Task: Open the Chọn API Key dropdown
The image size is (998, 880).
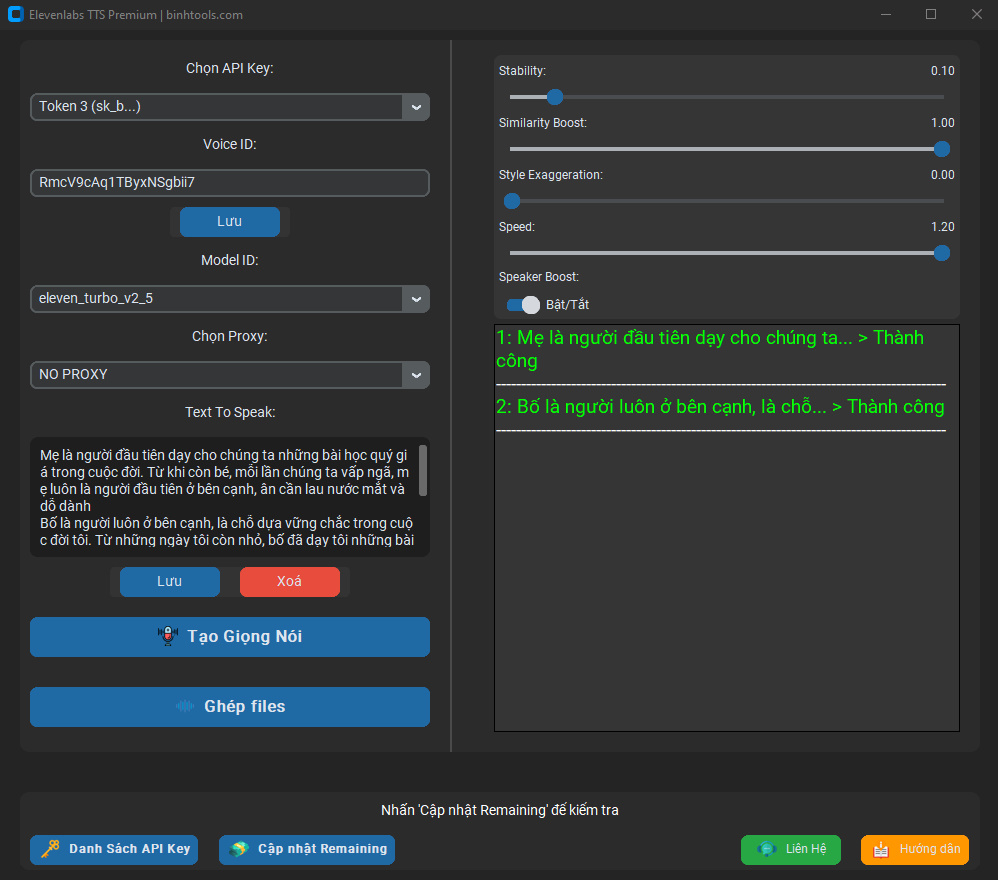Action: [415, 106]
